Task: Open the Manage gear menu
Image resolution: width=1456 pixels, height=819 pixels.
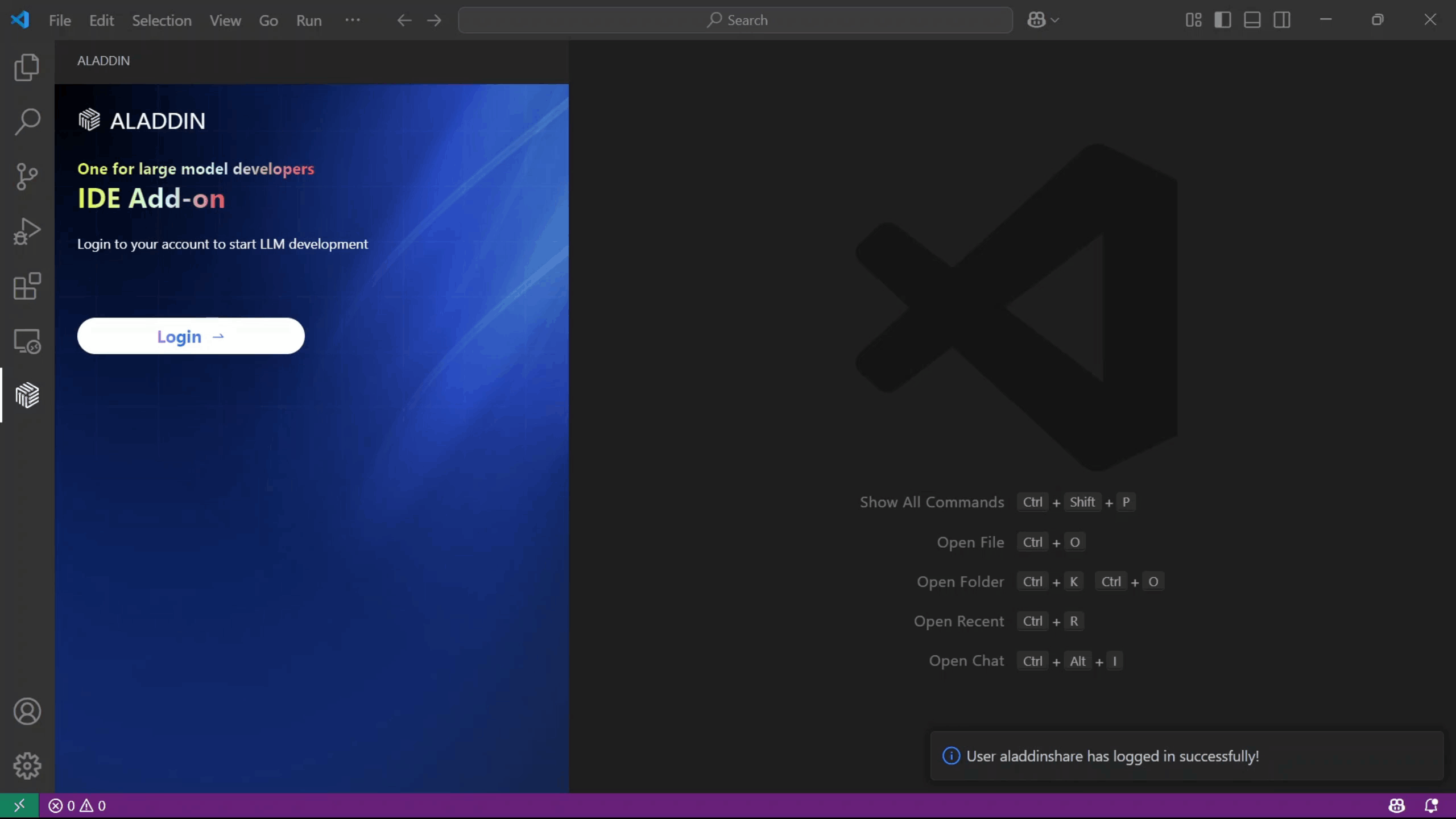Action: point(27,766)
